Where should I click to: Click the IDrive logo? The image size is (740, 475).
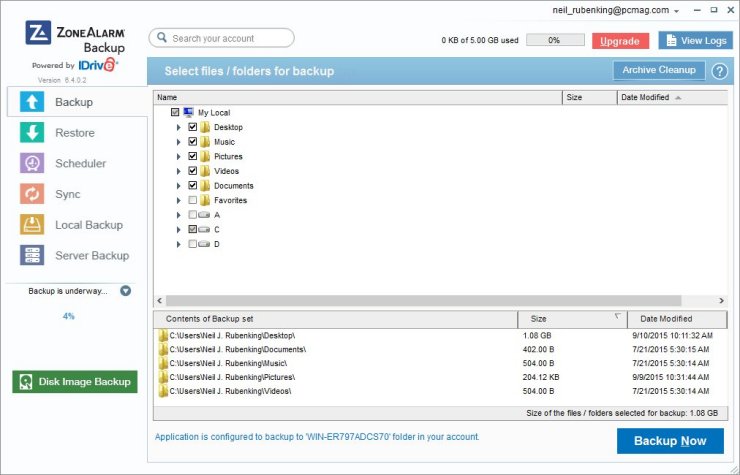pyautogui.click(x=98, y=65)
